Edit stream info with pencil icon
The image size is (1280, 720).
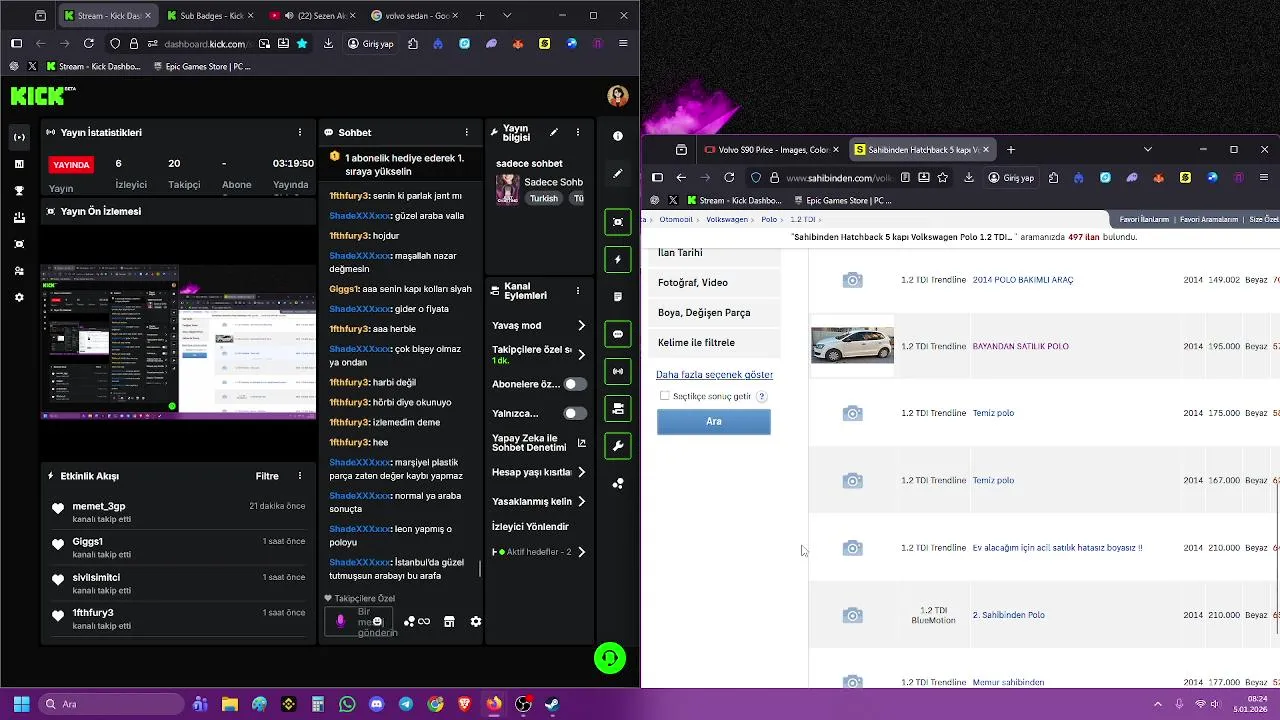point(554,132)
